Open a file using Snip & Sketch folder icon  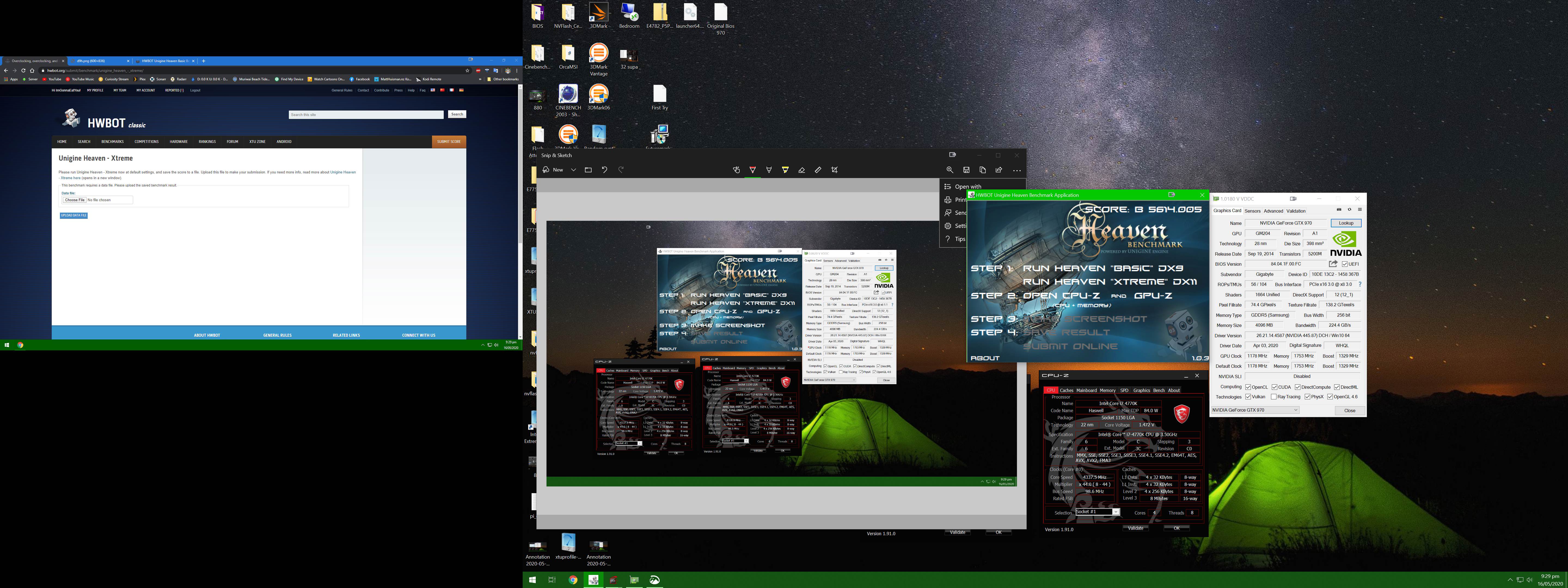588,170
